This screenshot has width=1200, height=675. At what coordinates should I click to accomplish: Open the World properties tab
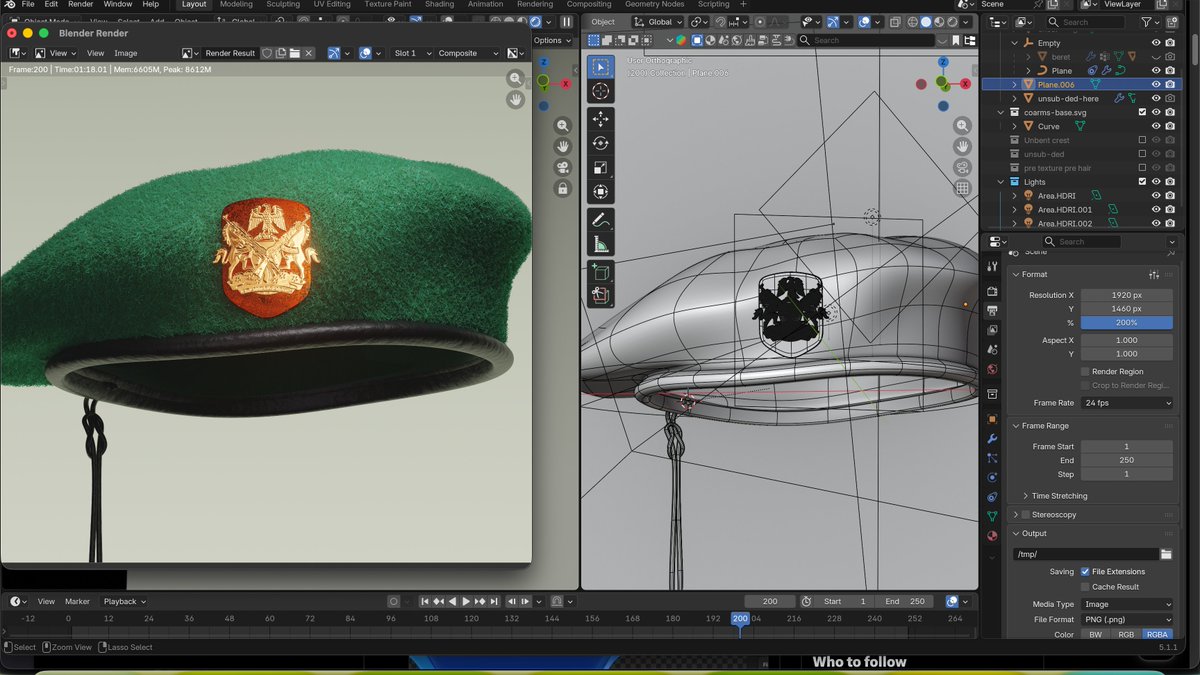coord(992,369)
